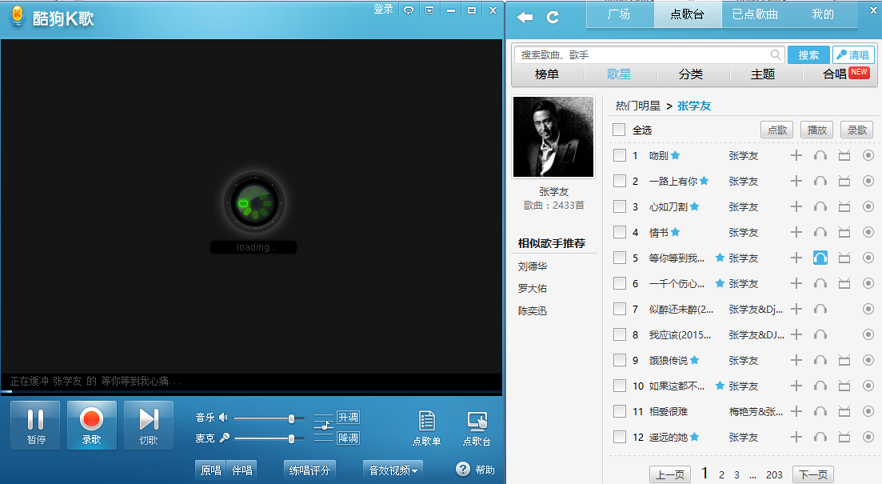Add 一千个伤心... with plus icon

tap(796, 284)
